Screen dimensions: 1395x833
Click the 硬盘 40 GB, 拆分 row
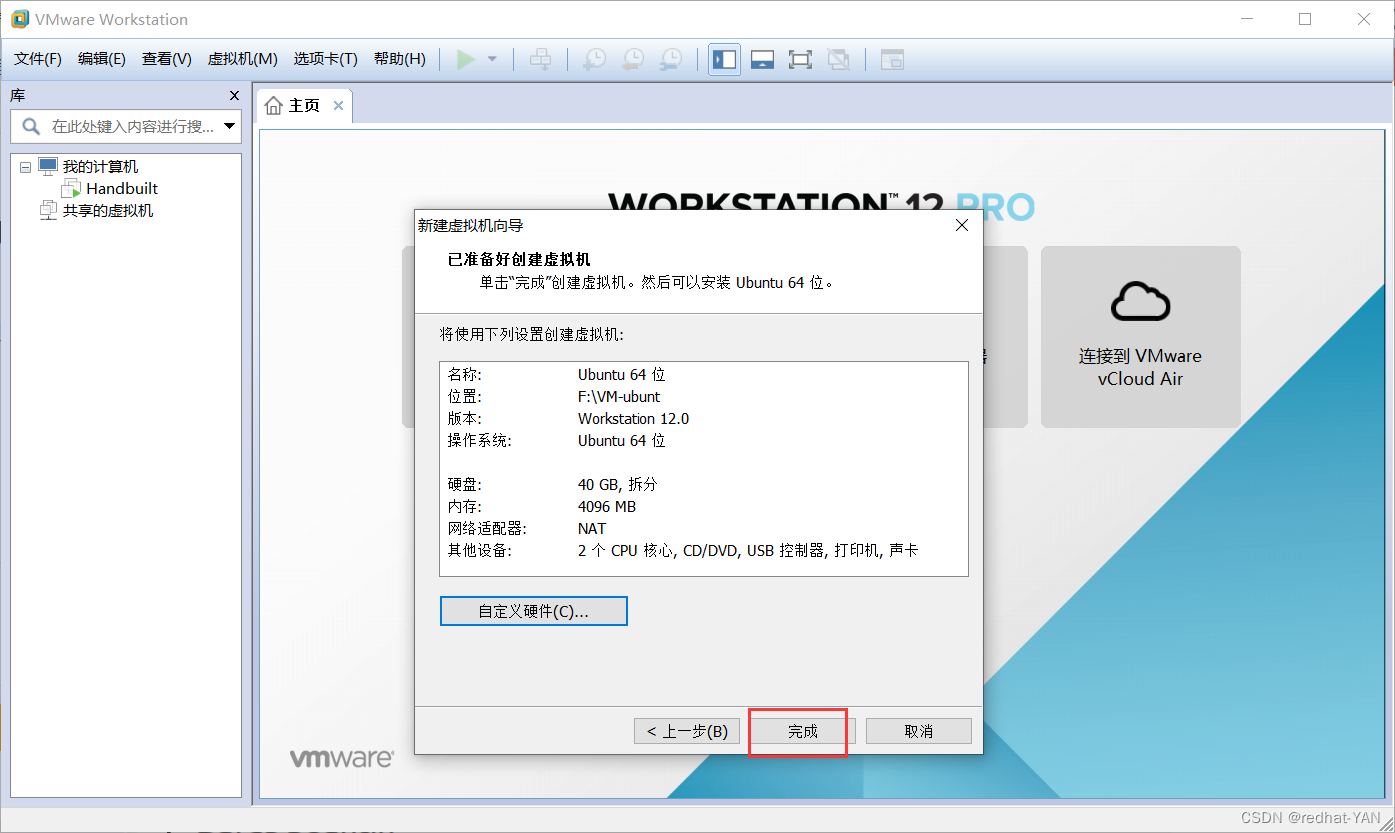(704, 485)
